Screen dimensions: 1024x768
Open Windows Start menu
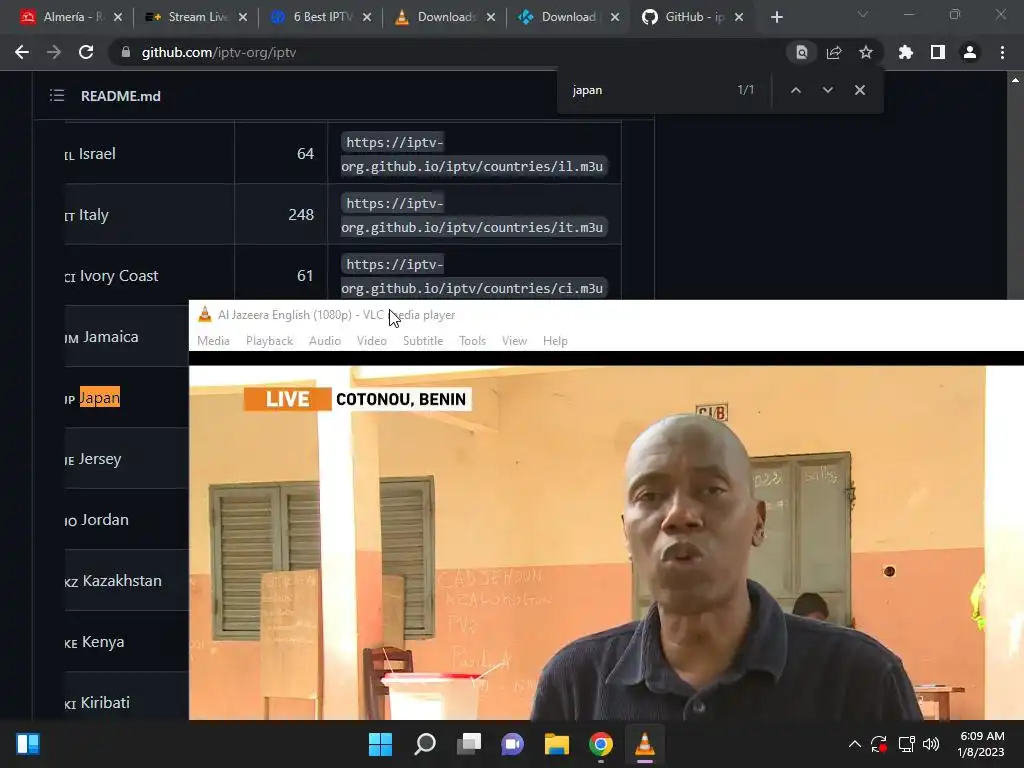pos(380,744)
